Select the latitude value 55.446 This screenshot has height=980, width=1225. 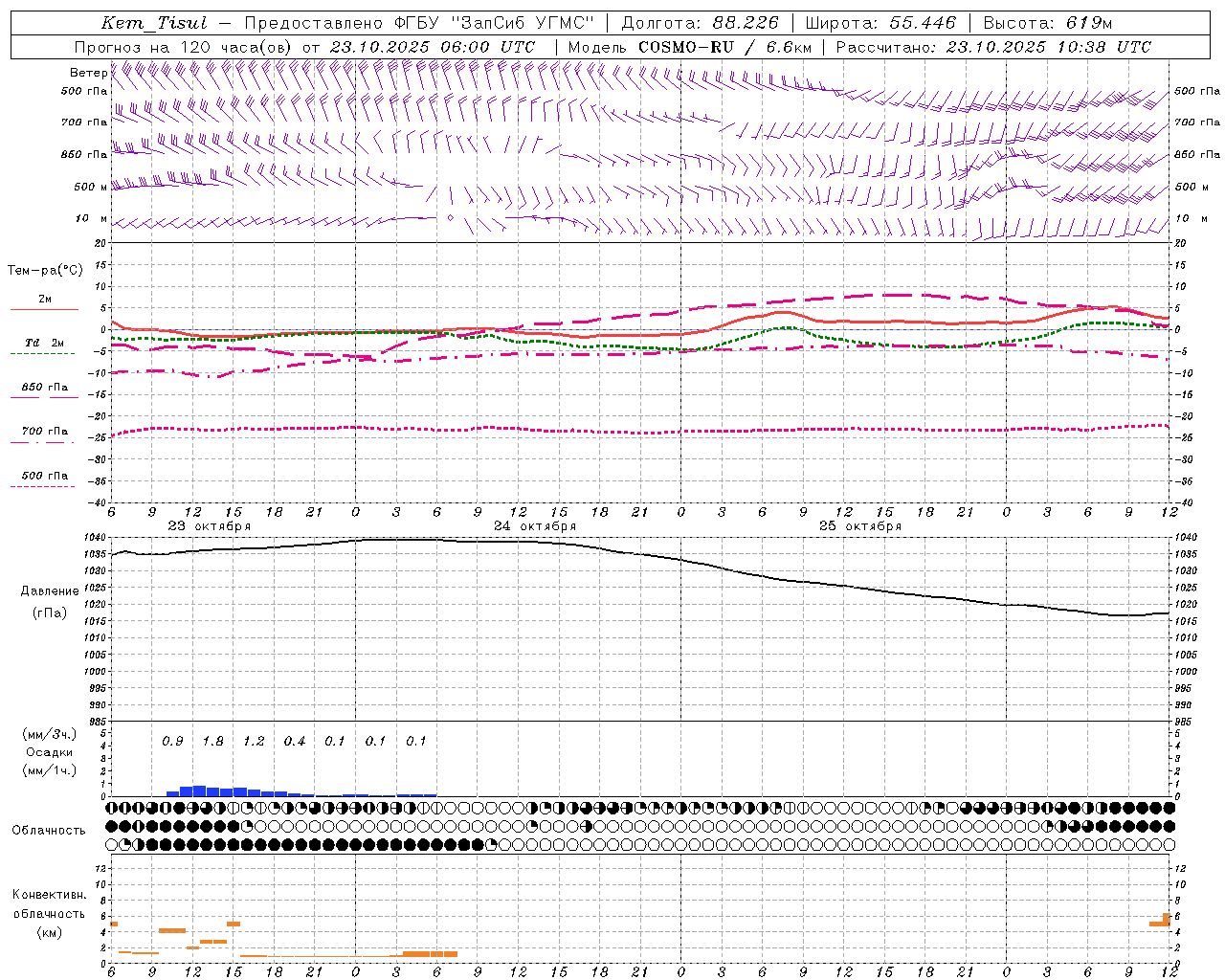[923, 23]
